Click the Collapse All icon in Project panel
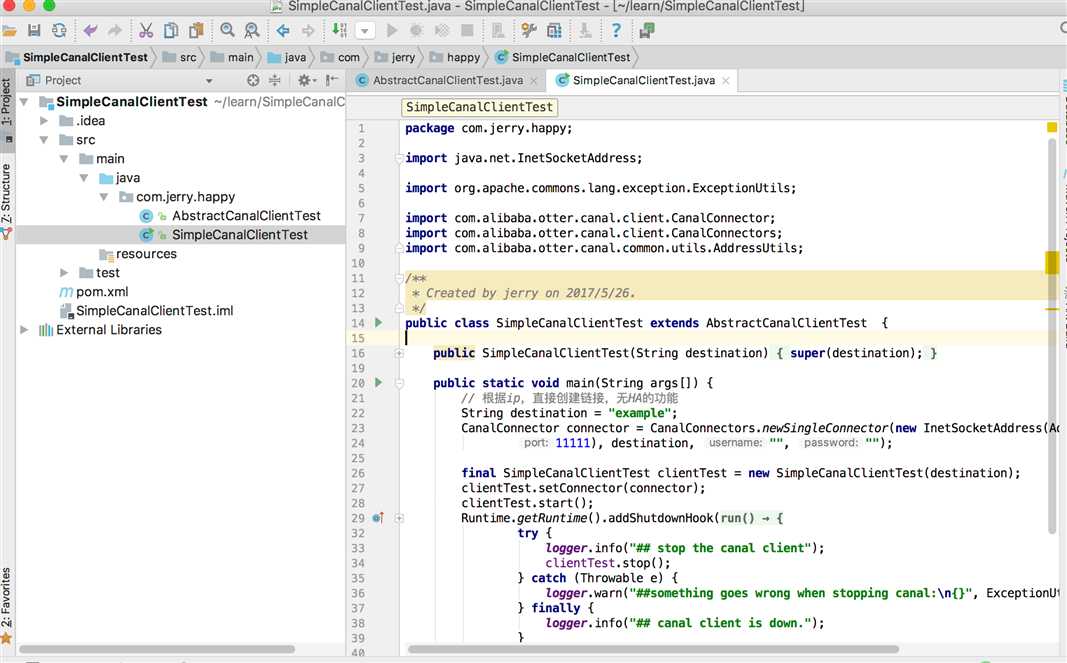The height and width of the screenshot is (663, 1067). click(275, 80)
